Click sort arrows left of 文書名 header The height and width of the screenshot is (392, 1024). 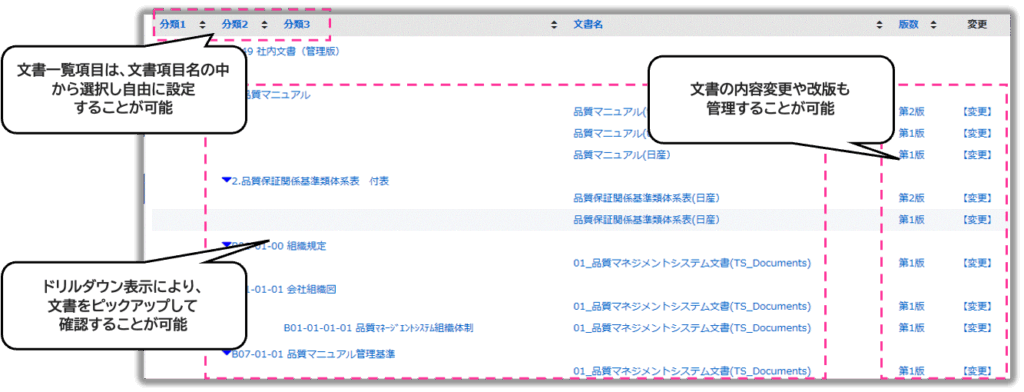tap(554, 25)
